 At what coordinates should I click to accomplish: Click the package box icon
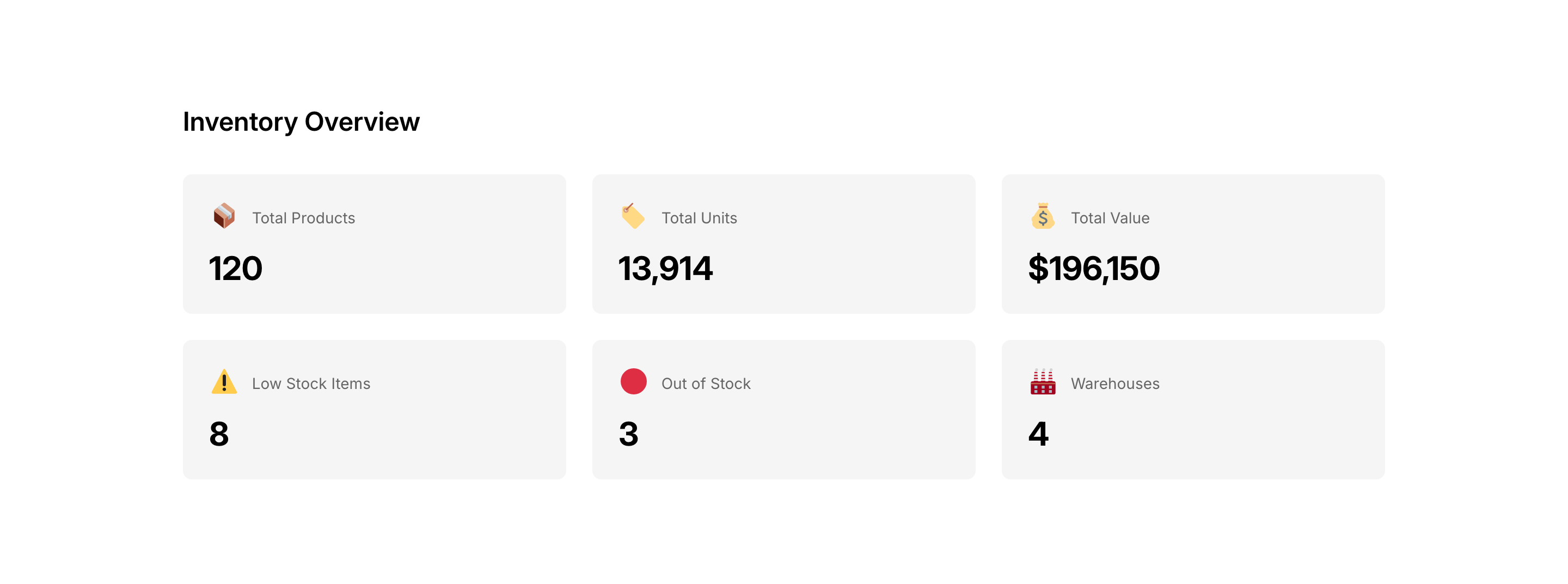click(224, 216)
